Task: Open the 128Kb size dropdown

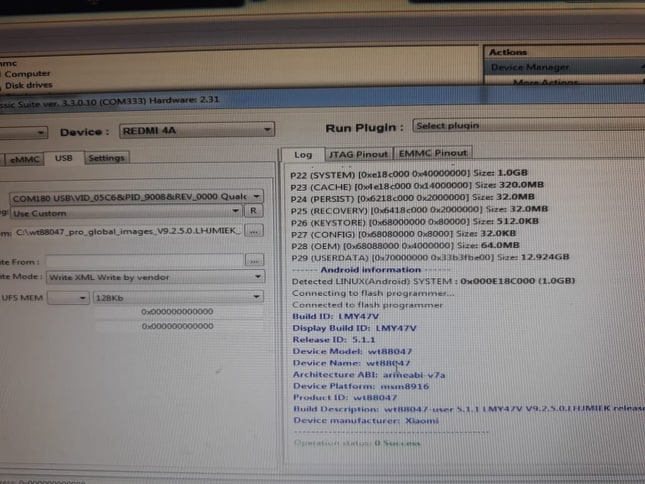Action: coord(178,297)
